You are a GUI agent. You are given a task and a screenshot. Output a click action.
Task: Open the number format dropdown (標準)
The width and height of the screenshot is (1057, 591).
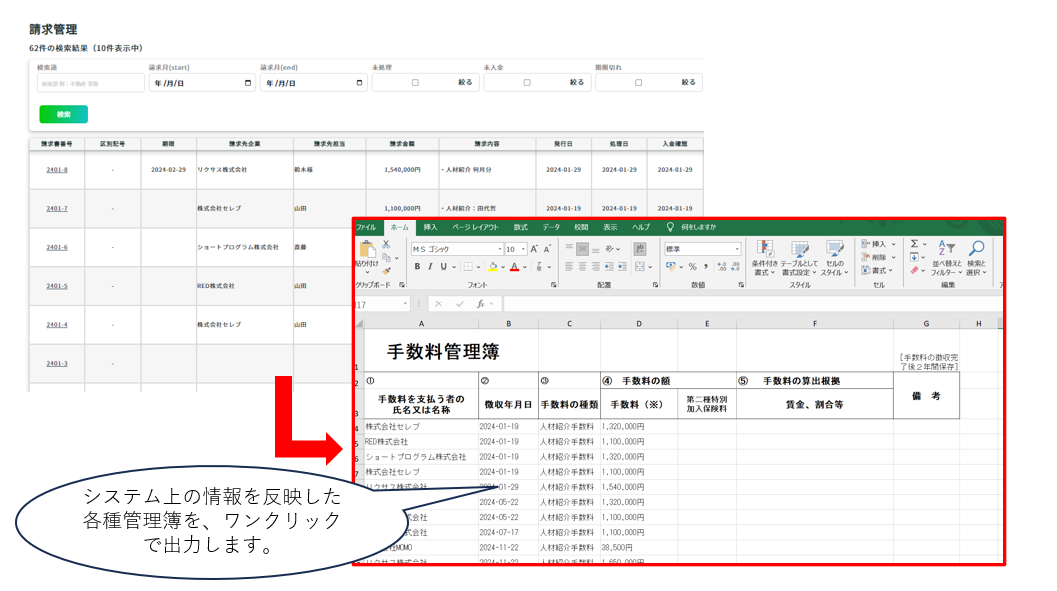tap(737, 249)
